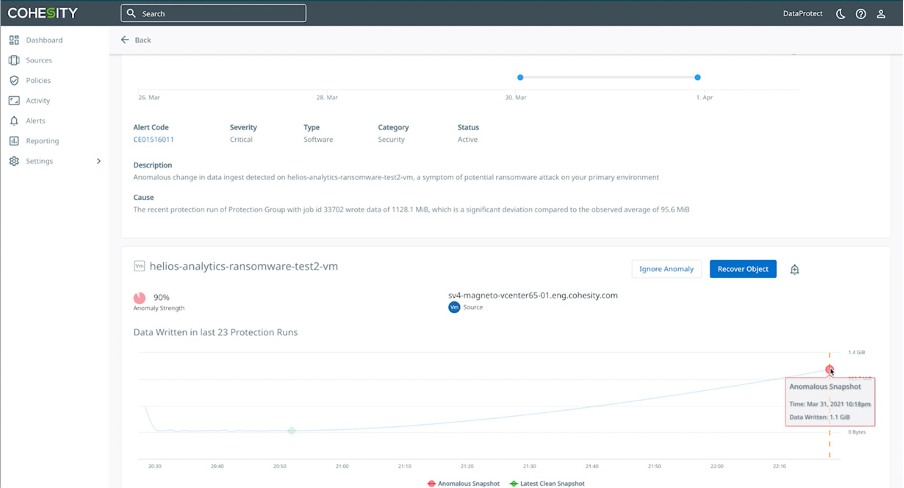Open Sources from the sidebar
This screenshot has height=488, width=904.
(x=39, y=60)
